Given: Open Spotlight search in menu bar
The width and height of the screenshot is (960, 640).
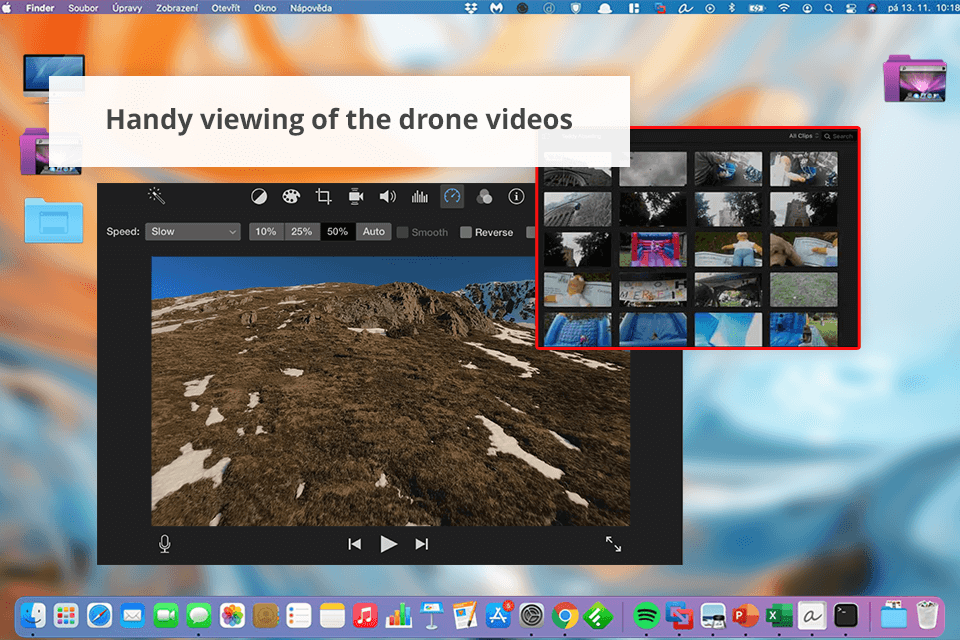Looking at the screenshot, I should click(x=828, y=8).
